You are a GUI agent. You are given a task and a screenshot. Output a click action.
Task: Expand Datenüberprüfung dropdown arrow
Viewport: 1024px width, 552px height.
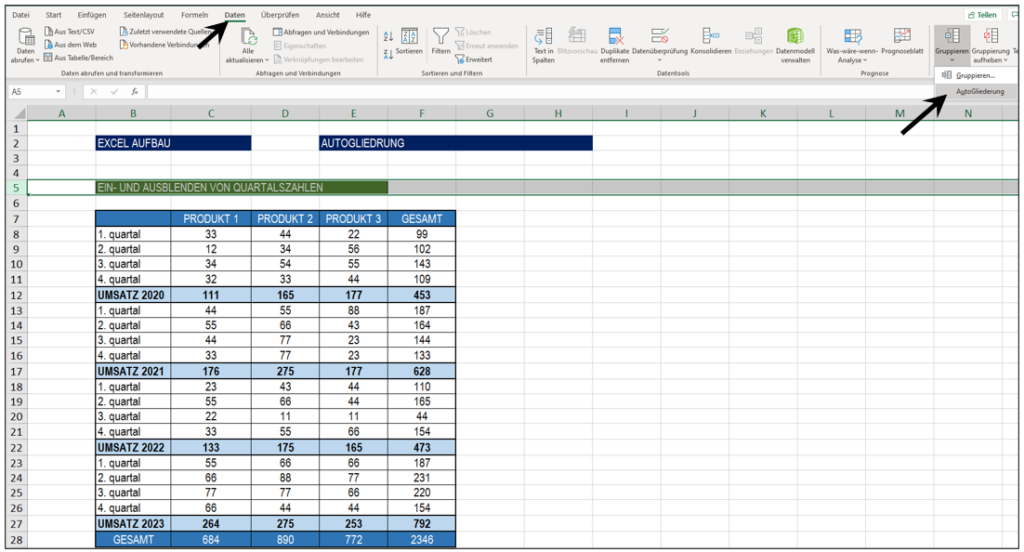pyautogui.click(x=660, y=60)
